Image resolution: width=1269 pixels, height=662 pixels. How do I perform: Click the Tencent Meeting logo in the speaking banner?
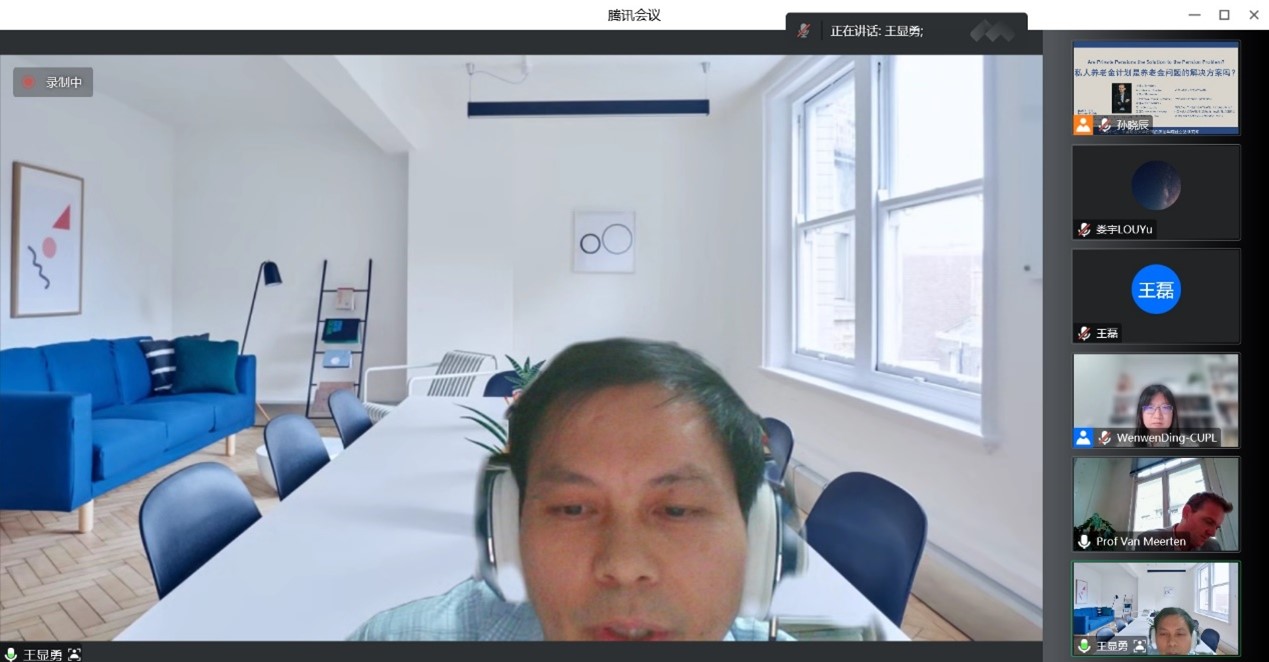pyautogui.click(x=992, y=31)
